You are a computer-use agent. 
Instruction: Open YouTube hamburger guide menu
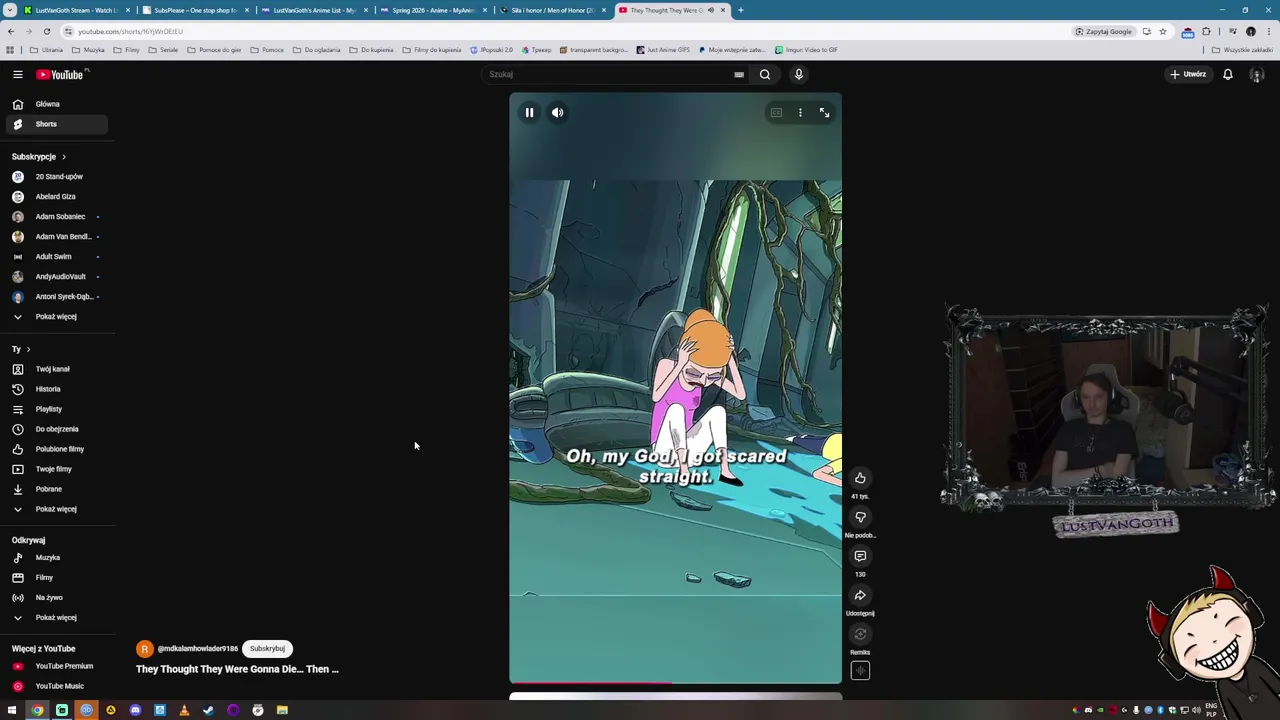coord(17,74)
